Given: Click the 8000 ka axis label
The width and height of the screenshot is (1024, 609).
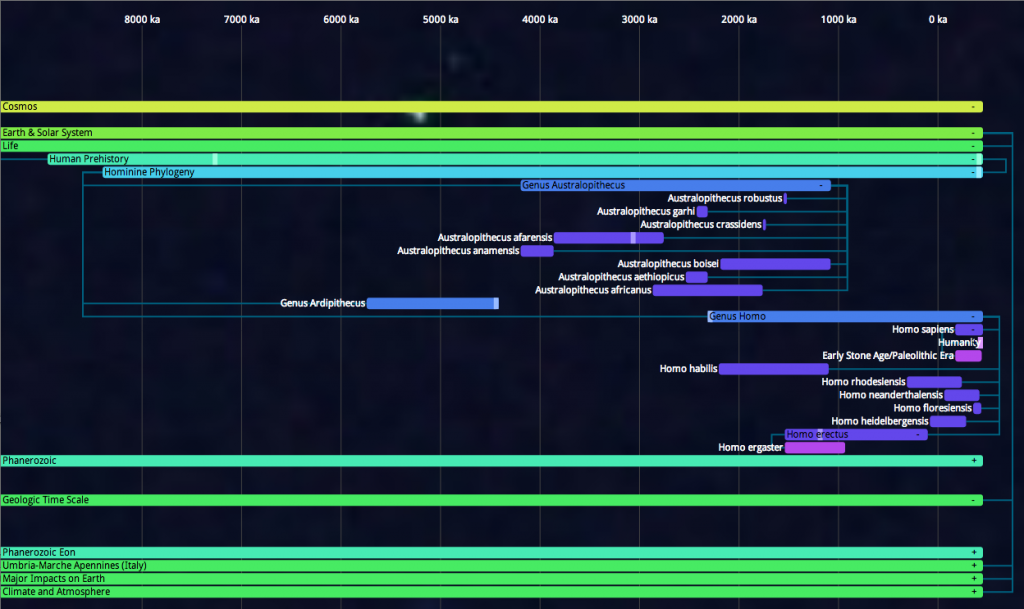Looking at the screenshot, I should click(x=142, y=20).
